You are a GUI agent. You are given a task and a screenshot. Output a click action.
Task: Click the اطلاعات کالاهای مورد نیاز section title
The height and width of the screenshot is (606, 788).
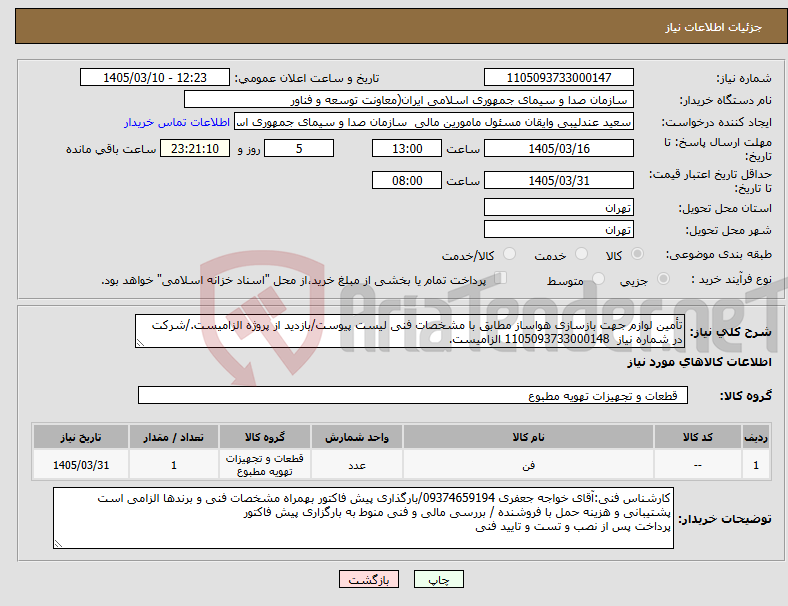[x=699, y=362]
